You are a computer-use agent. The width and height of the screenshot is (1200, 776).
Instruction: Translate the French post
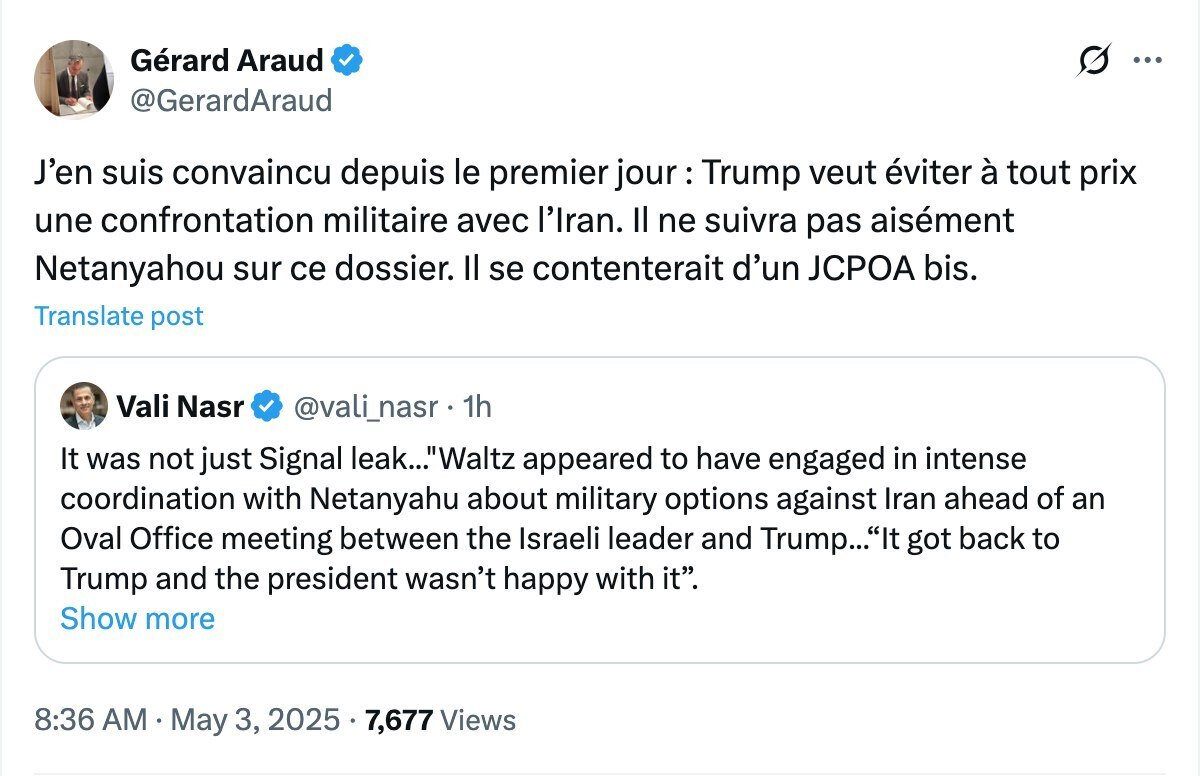point(119,316)
